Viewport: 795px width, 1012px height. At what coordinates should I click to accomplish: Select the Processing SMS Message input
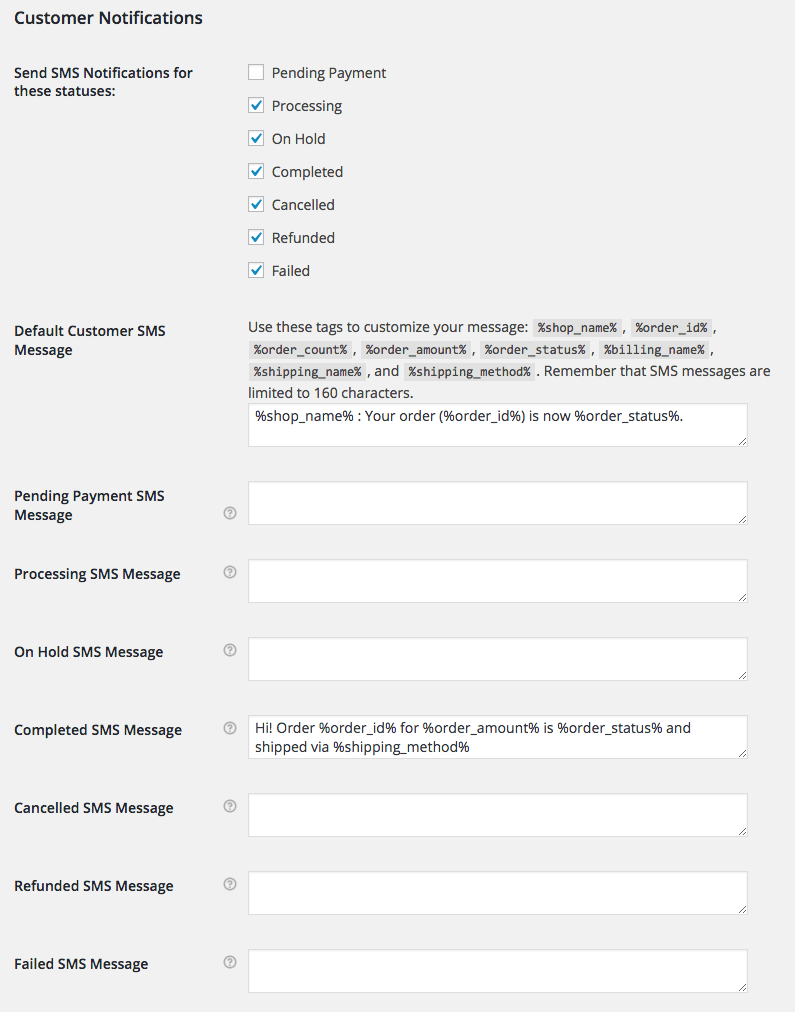point(497,581)
